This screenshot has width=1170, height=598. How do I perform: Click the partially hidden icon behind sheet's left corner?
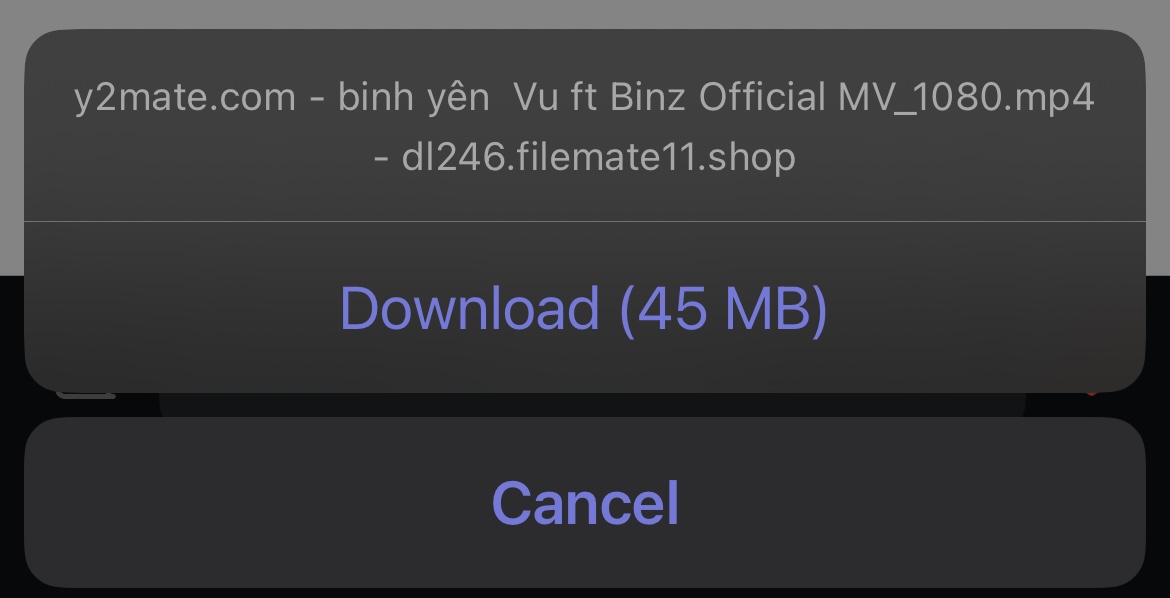pyautogui.click(x=85, y=395)
